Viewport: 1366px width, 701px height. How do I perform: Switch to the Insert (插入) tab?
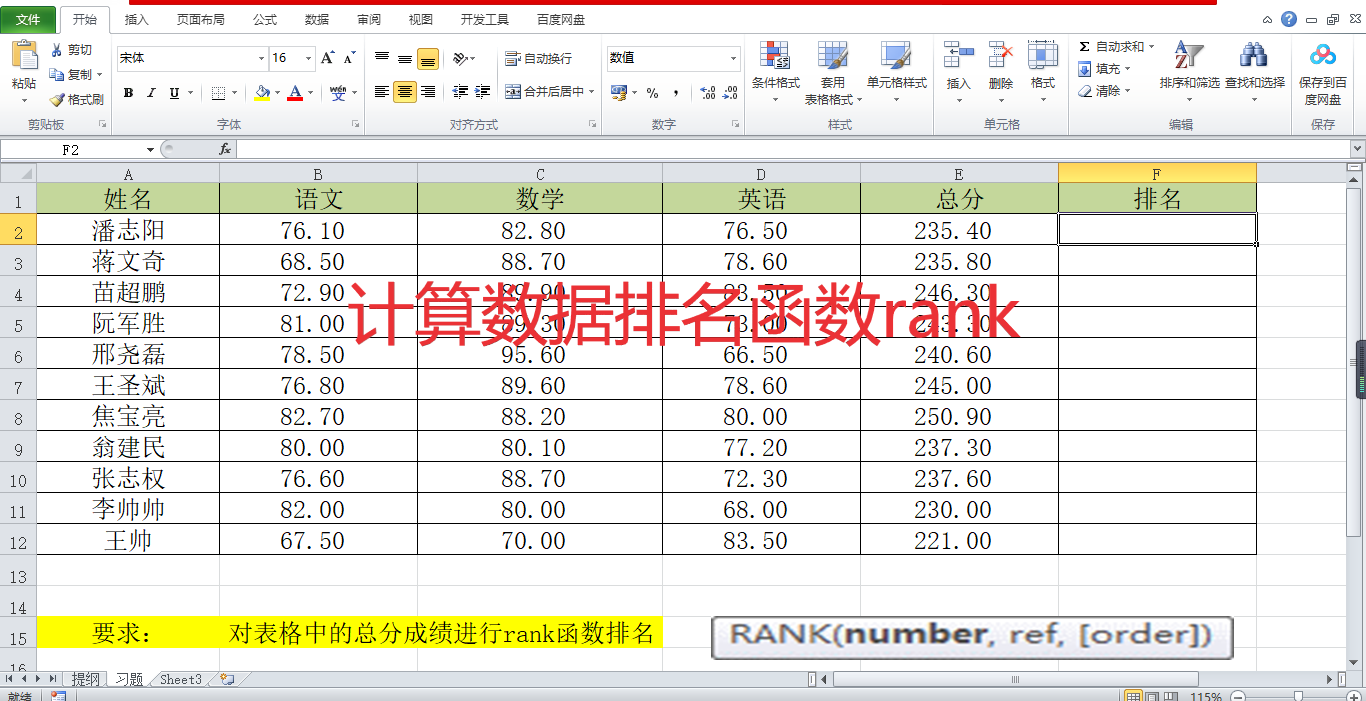(x=136, y=19)
